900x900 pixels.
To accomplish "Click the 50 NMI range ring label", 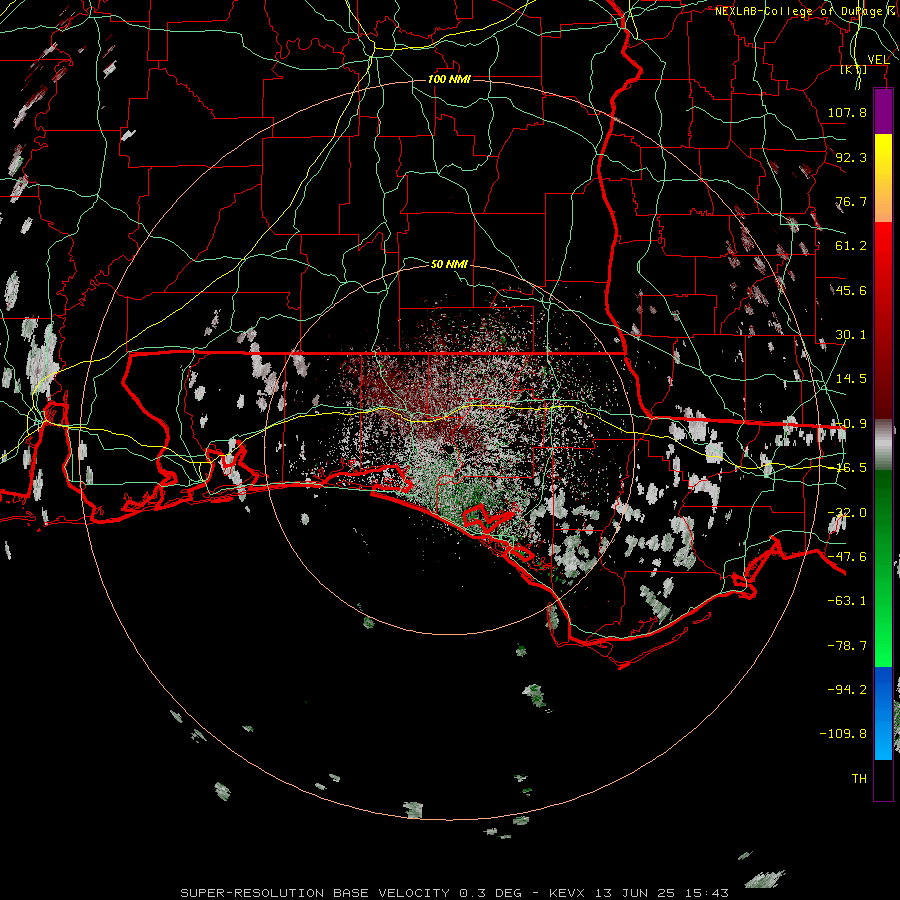I will pyautogui.click(x=449, y=264).
